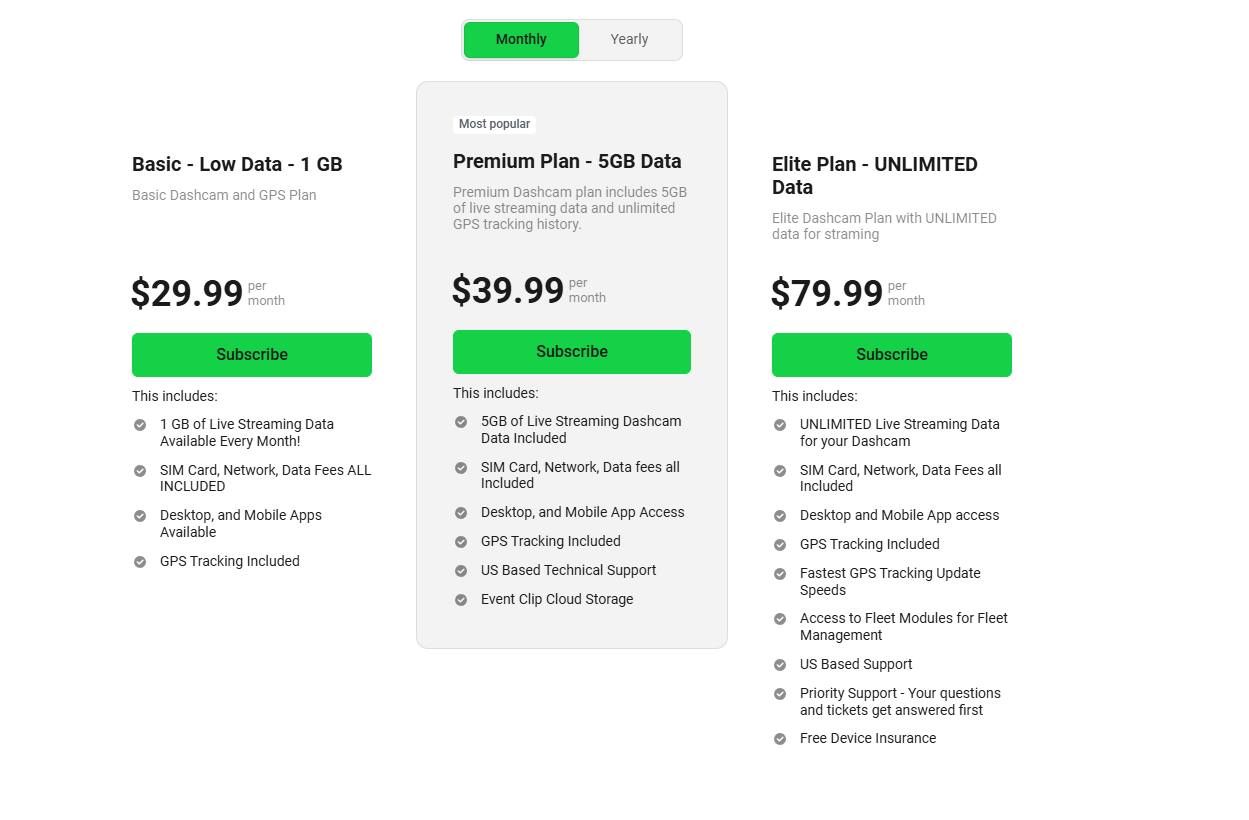This screenshot has width=1249, height=820.
Task: Select checkmark beside "Priority Support" feature
Action: [x=780, y=693]
